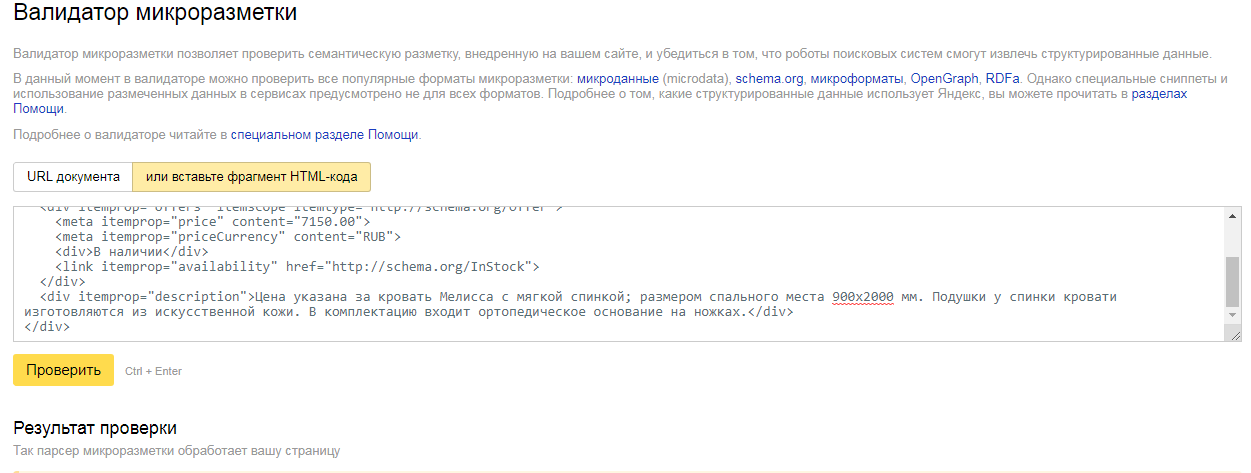This screenshot has height=473, width=1251.
Task: Open the специальном разделе Помощи link
Action: [x=325, y=134]
